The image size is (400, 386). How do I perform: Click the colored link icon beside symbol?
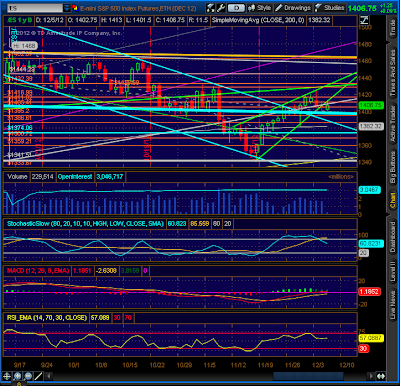click(76, 8)
